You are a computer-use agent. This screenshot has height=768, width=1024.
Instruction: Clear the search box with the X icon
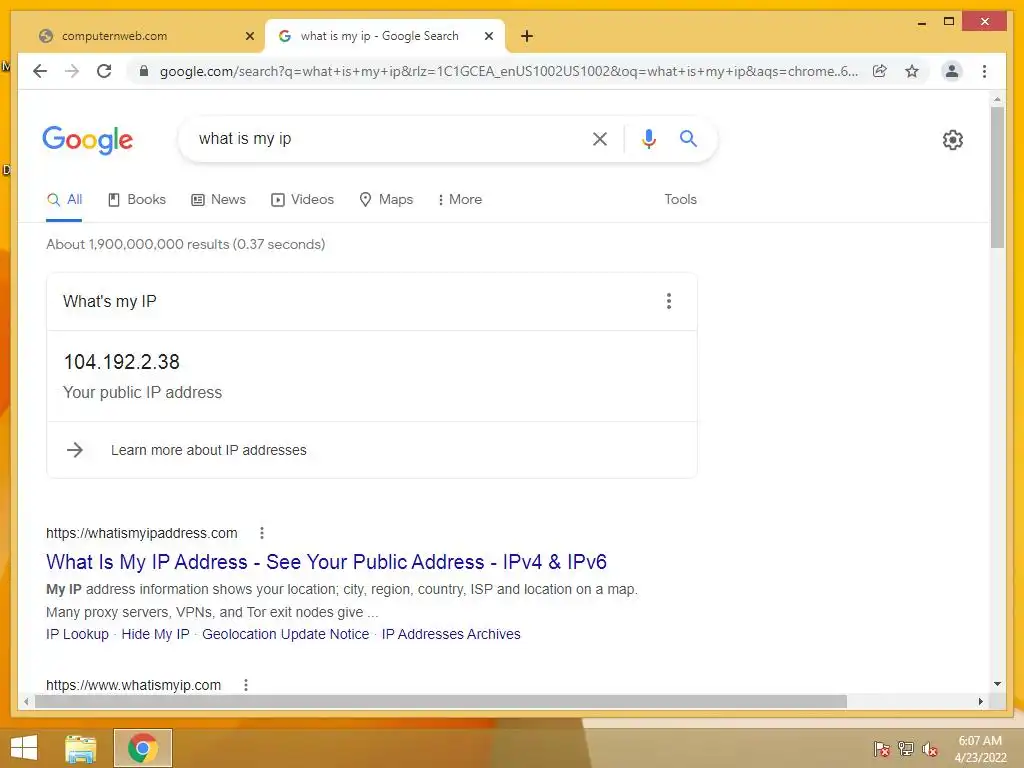point(600,138)
